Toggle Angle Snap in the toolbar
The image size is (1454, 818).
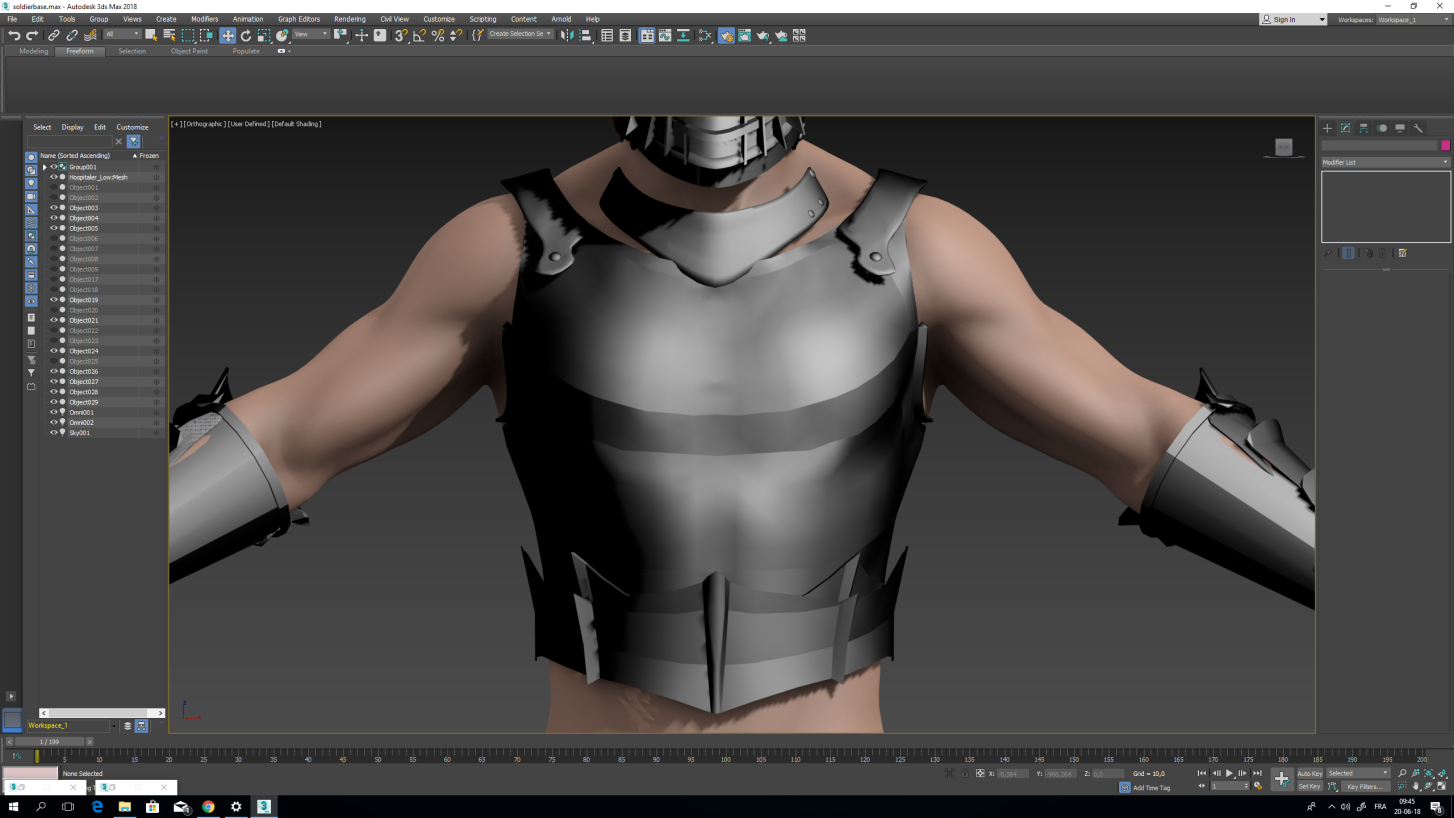tap(419, 35)
